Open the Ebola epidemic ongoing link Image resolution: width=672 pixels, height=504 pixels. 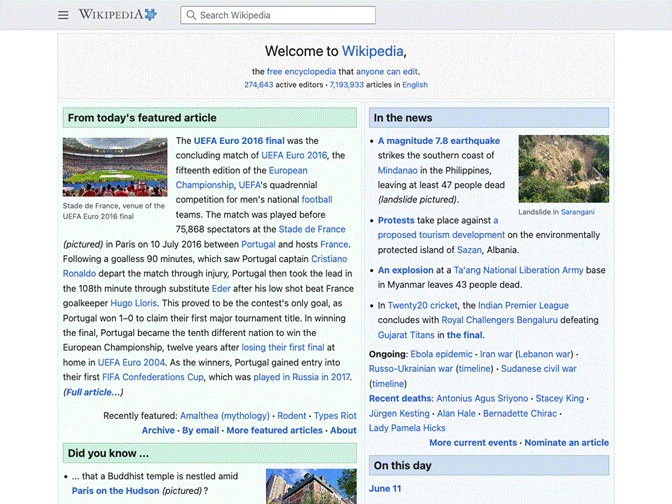click(441, 354)
